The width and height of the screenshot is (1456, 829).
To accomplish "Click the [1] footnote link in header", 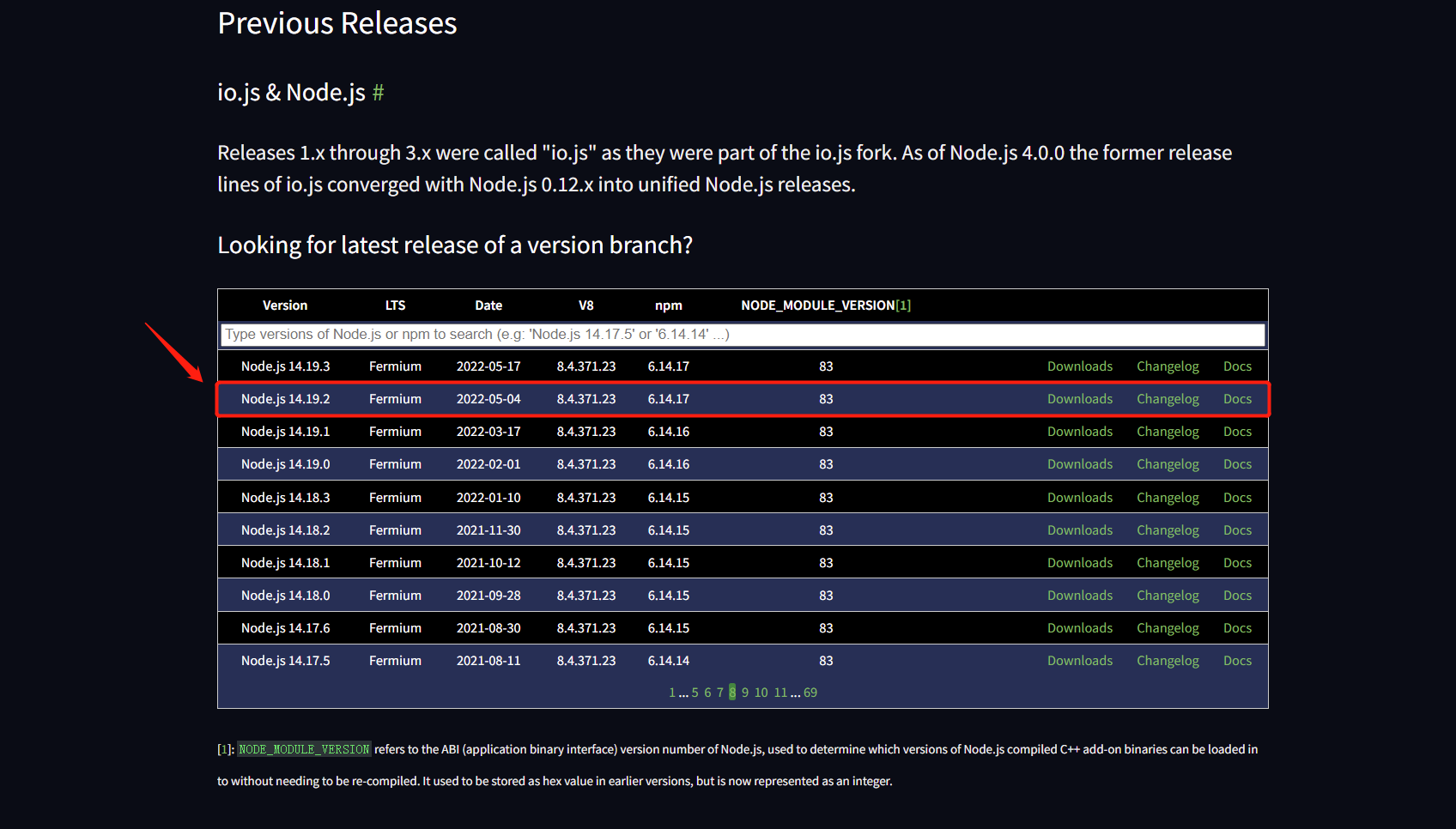I will 903,306.
